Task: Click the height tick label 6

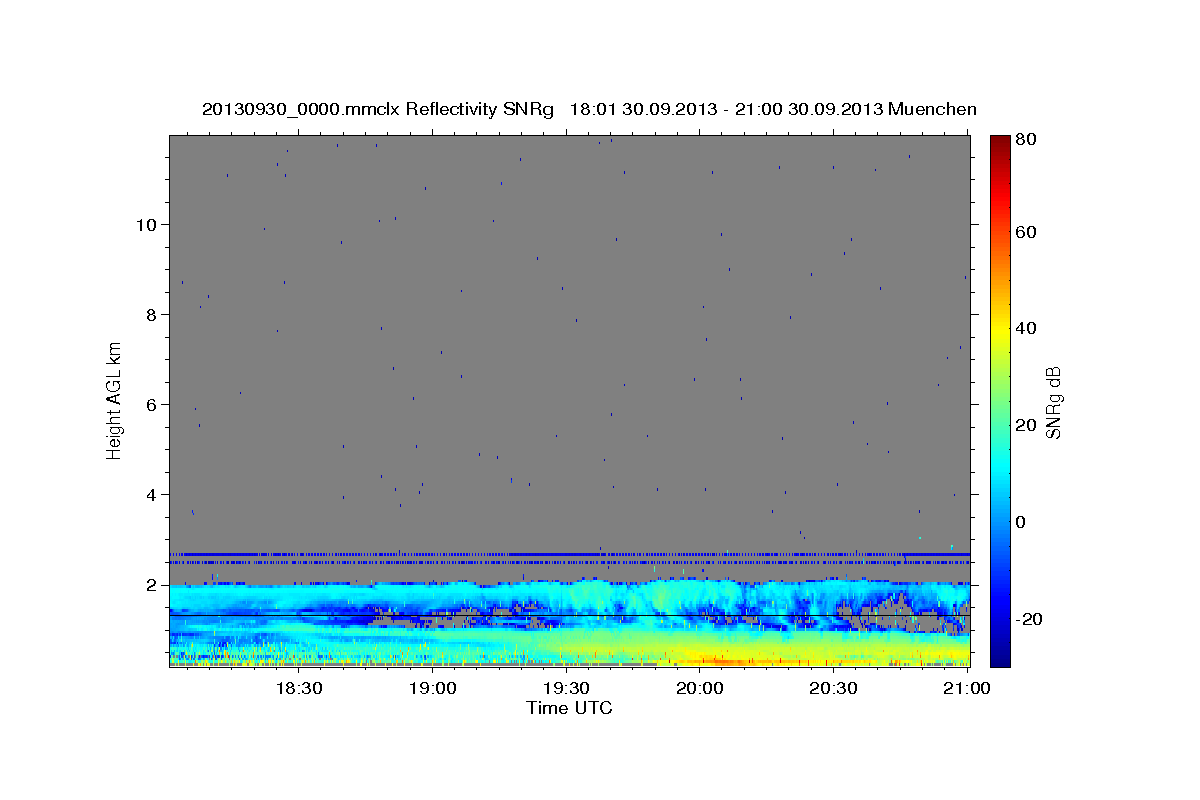Action: point(151,405)
